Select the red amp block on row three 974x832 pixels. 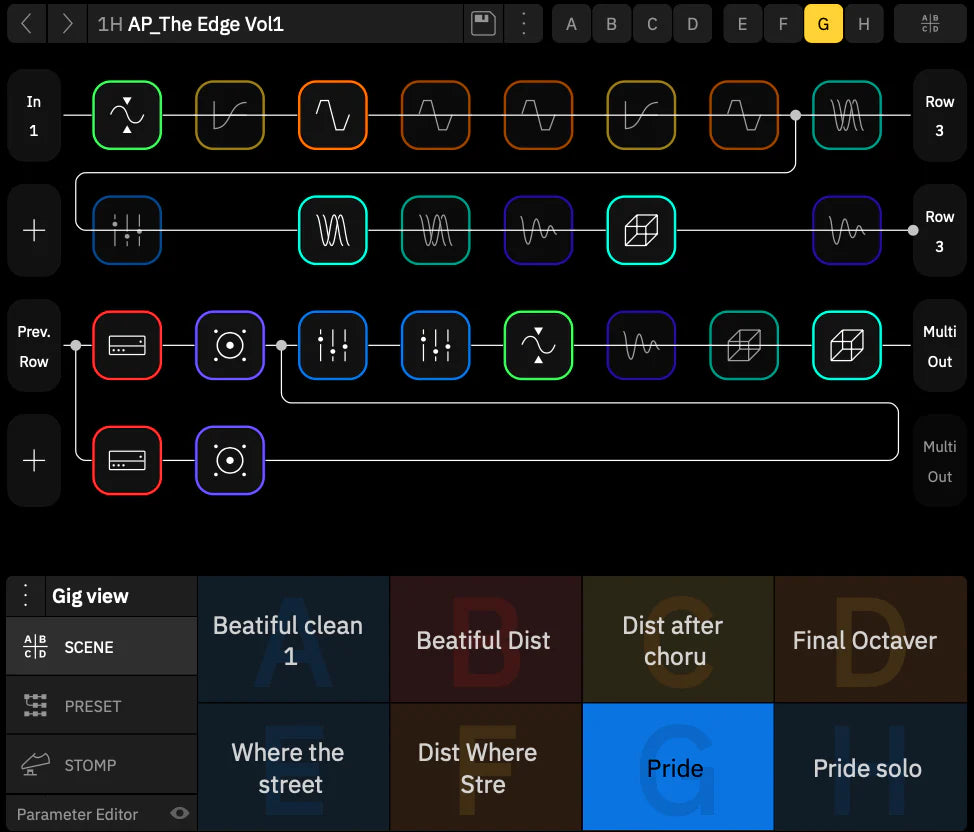click(x=127, y=345)
